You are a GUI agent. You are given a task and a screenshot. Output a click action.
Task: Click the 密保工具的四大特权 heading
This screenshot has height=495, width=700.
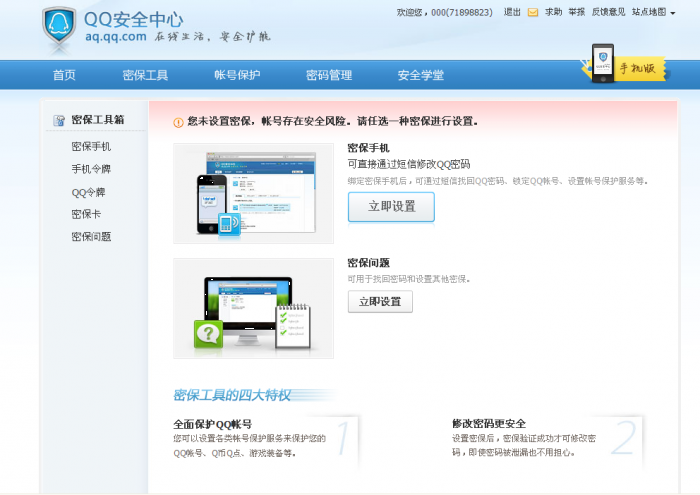232,395
